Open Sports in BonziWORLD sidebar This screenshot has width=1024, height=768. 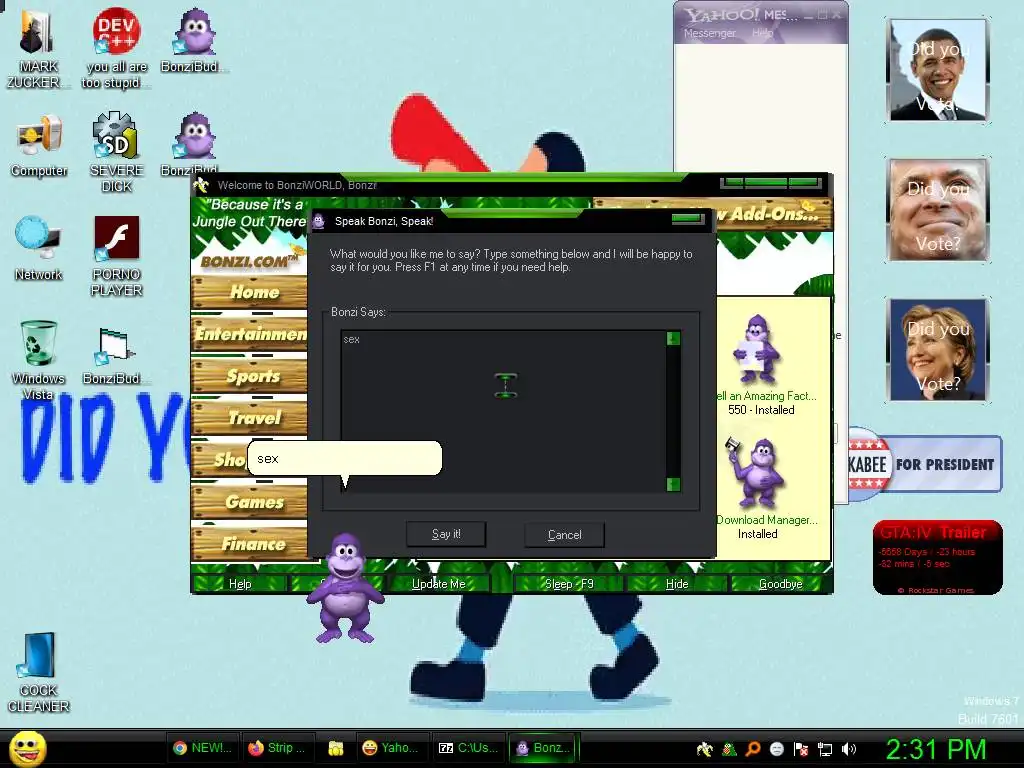pyautogui.click(x=249, y=376)
